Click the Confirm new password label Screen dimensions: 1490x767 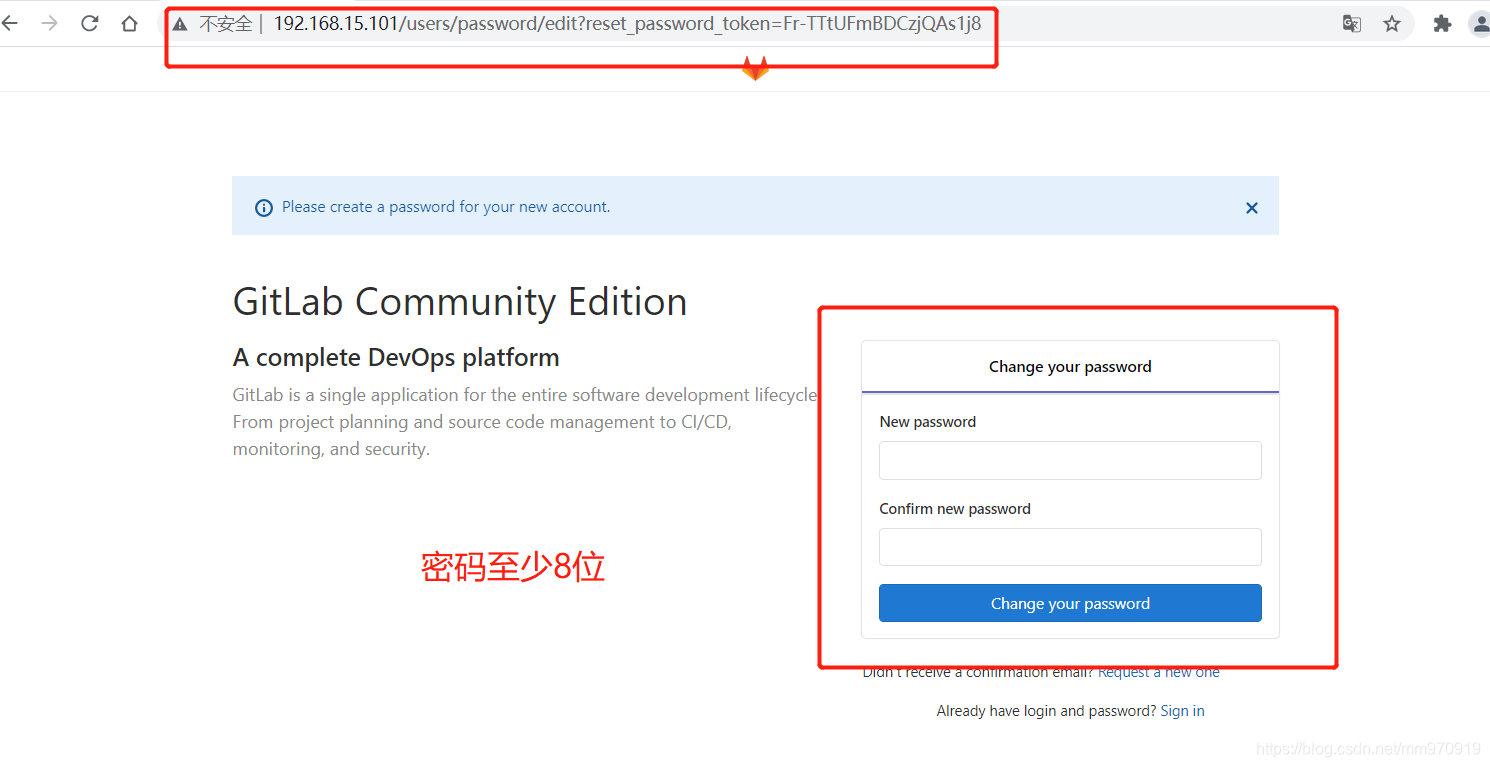pos(955,509)
